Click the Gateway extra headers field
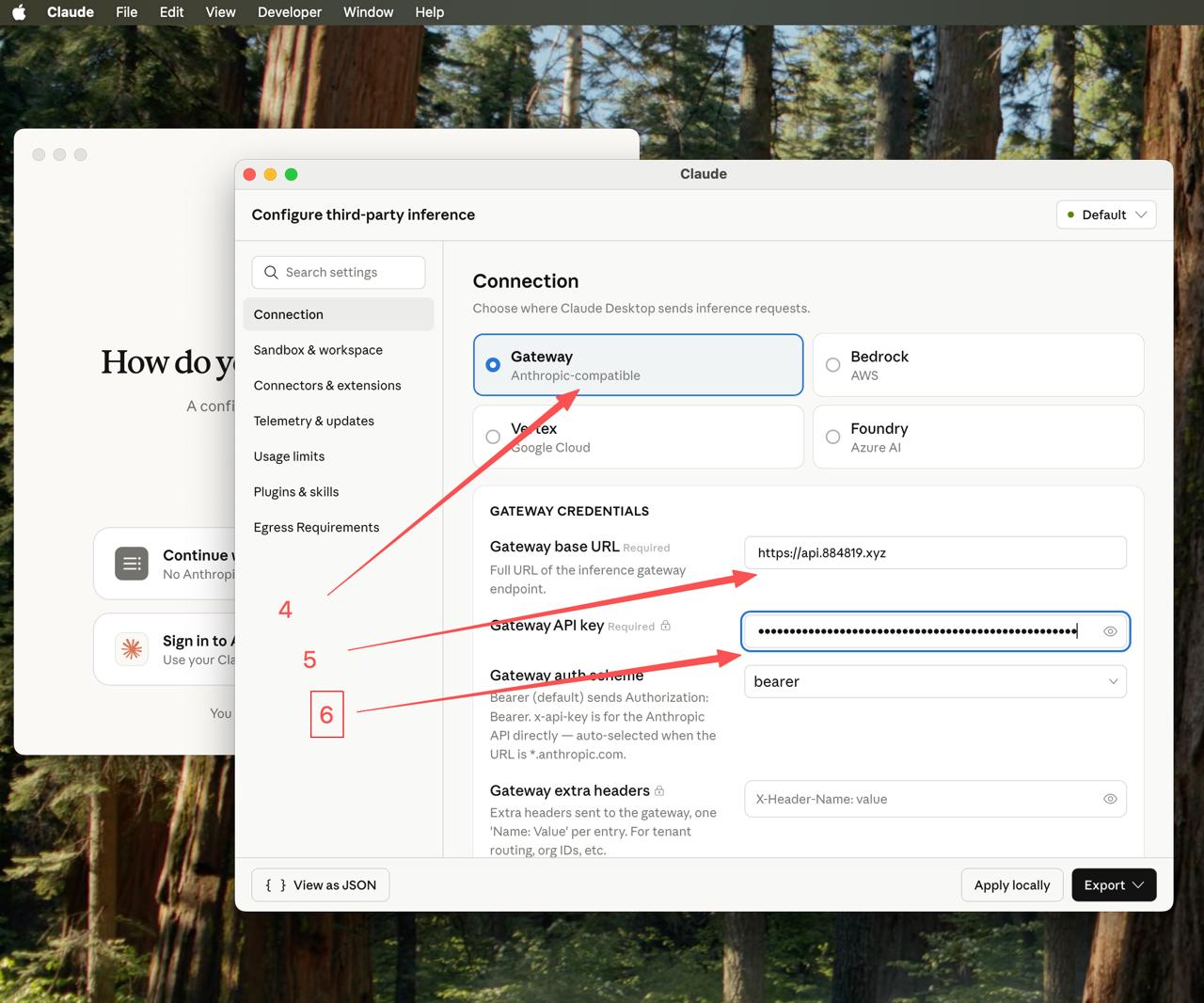This screenshot has height=1003, width=1204. click(x=935, y=799)
